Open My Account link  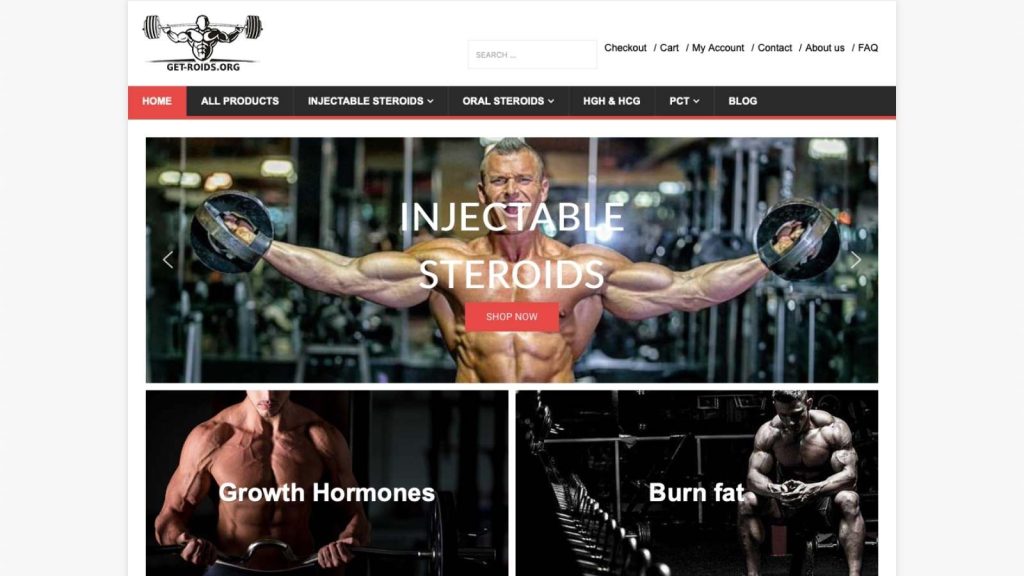(x=718, y=48)
